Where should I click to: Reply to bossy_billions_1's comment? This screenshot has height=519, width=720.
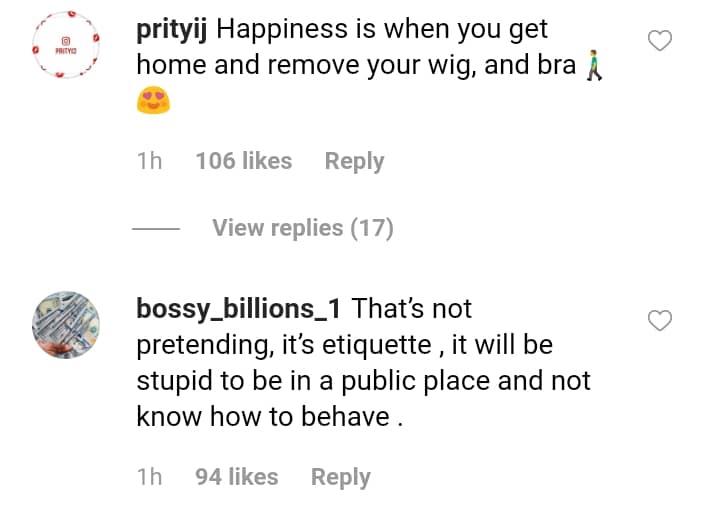point(340,478)
